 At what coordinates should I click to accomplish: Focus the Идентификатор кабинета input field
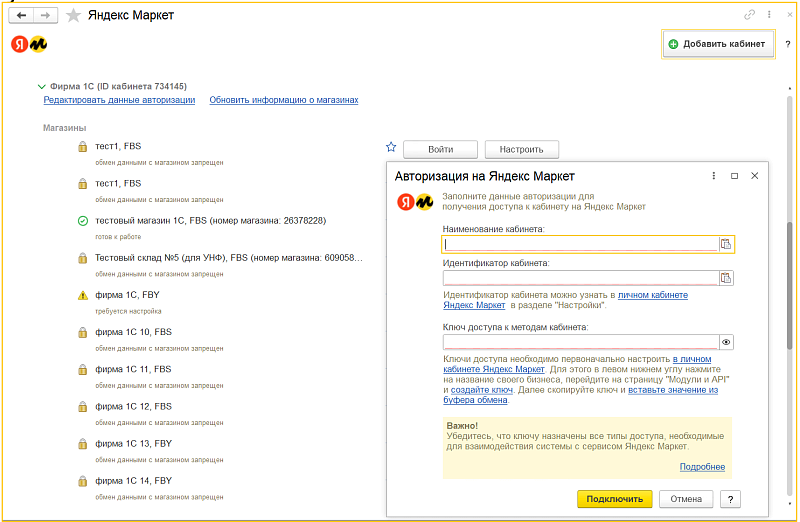tap(581, 278)
